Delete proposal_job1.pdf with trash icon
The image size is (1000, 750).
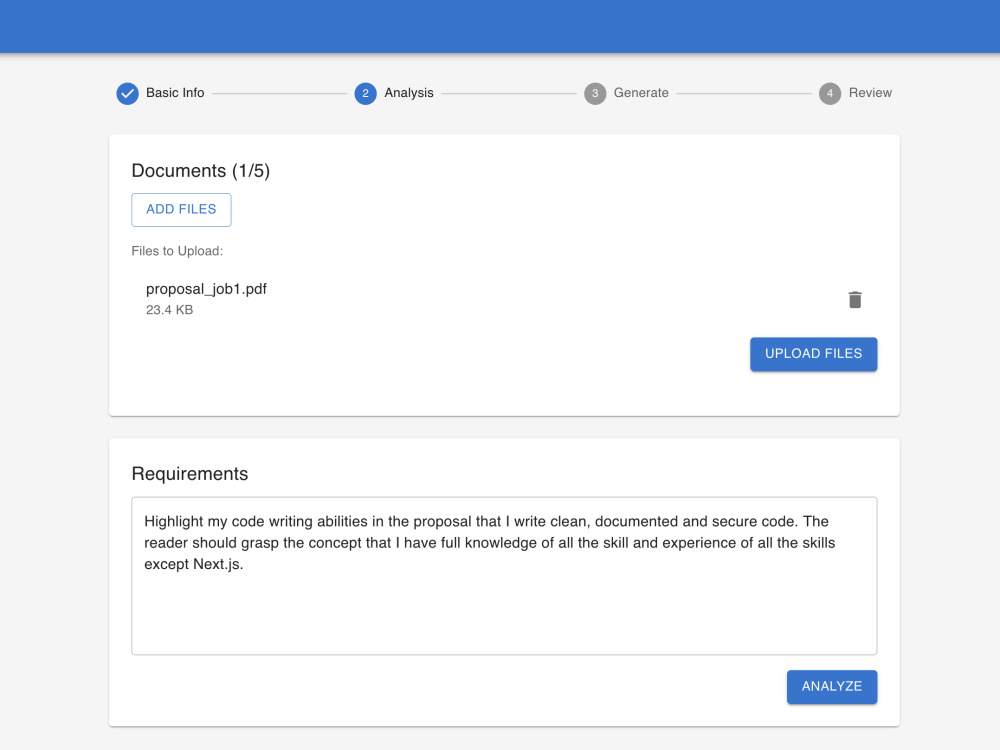click(855, 299)
